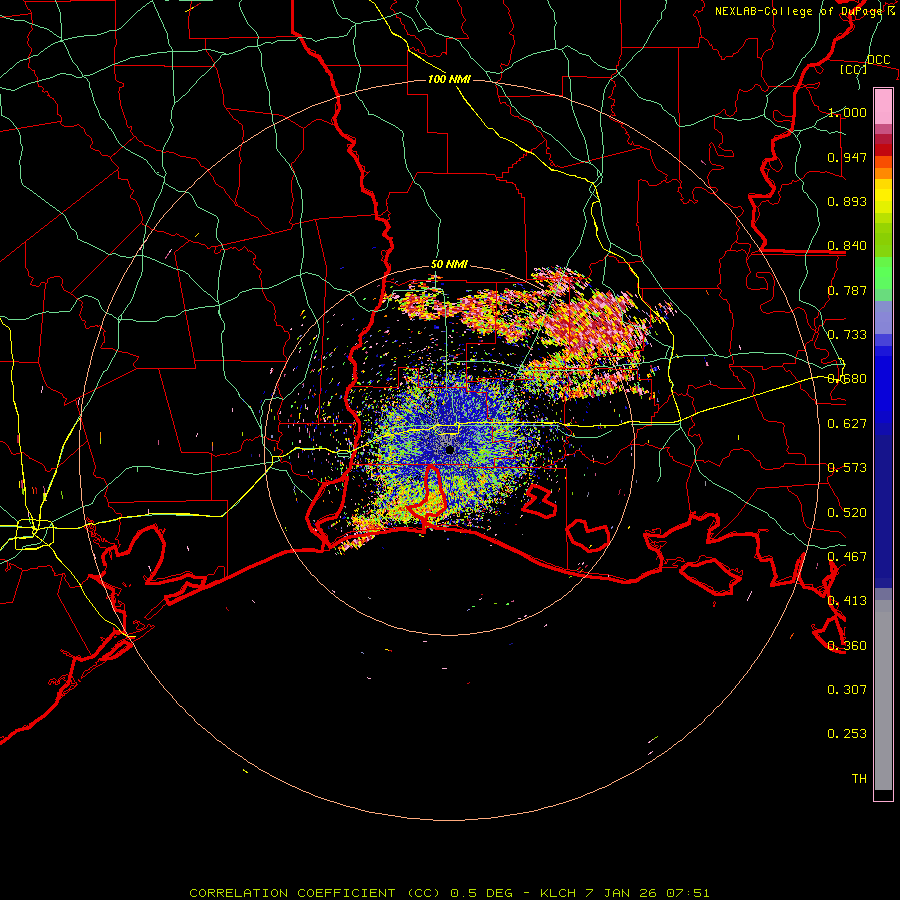This screenshot has height=900, width=900.
Task: Click the 0.733 value on color scale
Action: (x=847, y=335)
